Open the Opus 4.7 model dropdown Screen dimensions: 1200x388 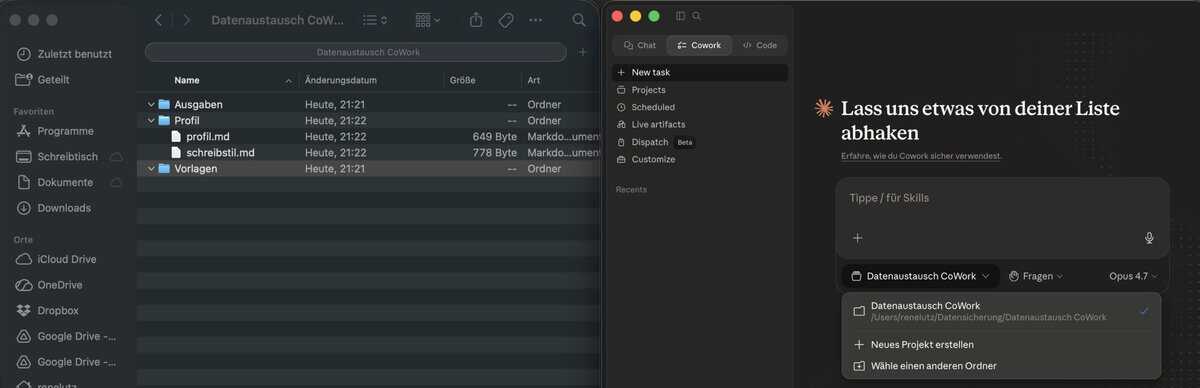1133,276
